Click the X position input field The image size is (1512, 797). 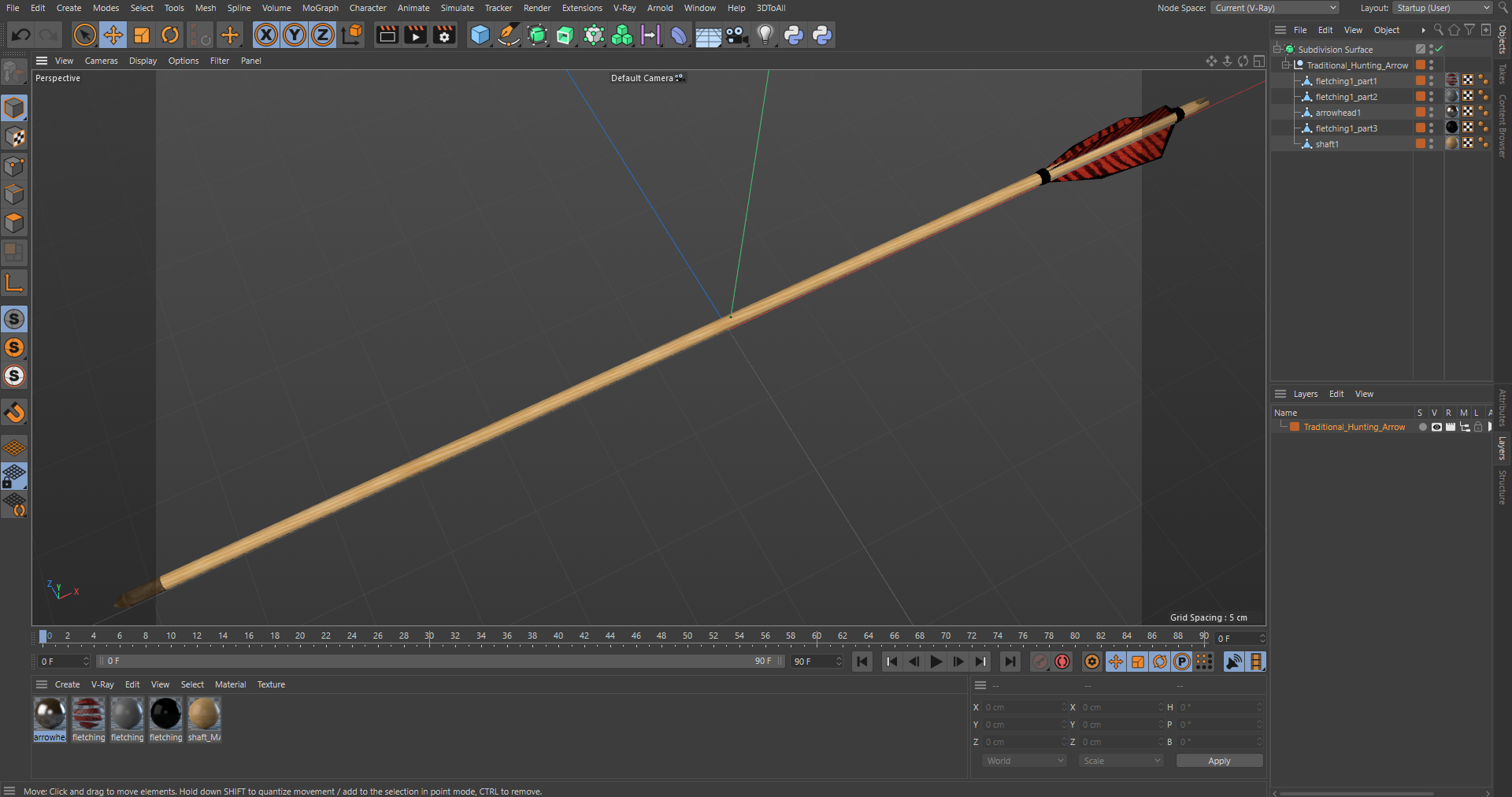tap(1024, 707)
